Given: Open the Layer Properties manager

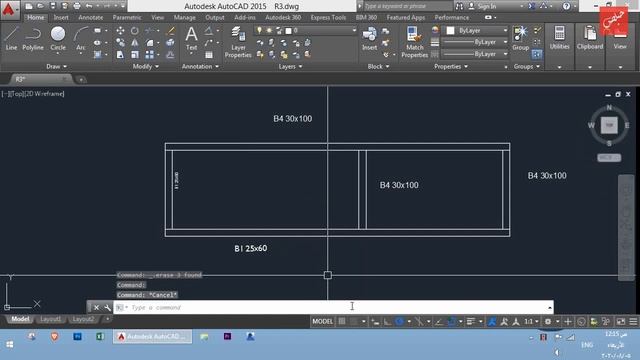Looking at the screenshot, I should tap(238, 42).
